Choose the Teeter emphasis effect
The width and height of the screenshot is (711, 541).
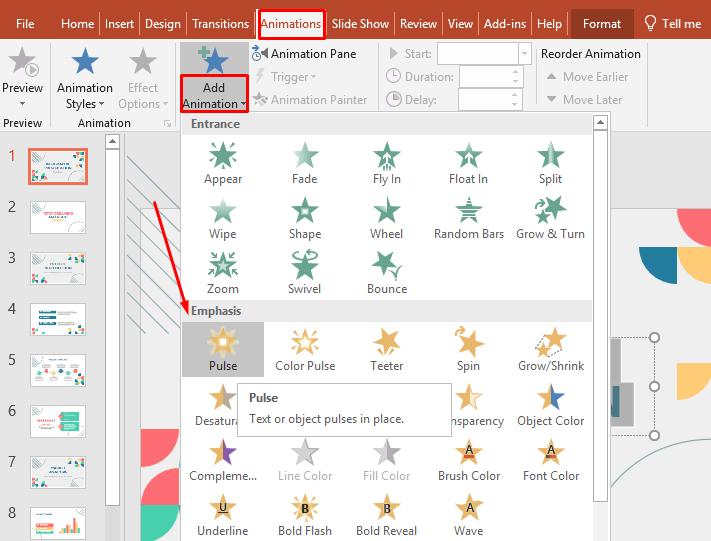pos(386,350)
